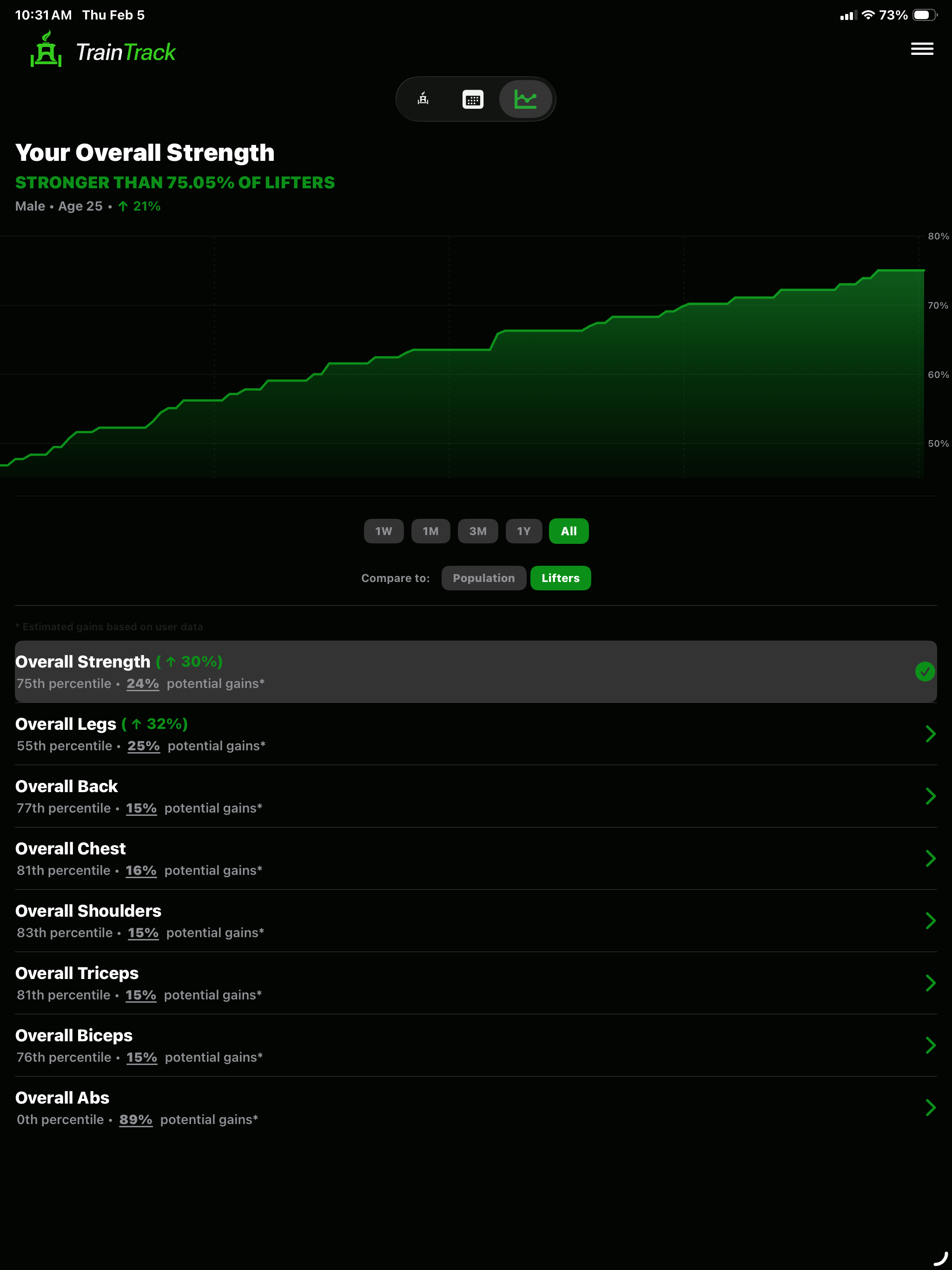Tap the Wi-Fi status icon
952x1270 pixels.
pos(868,15)
